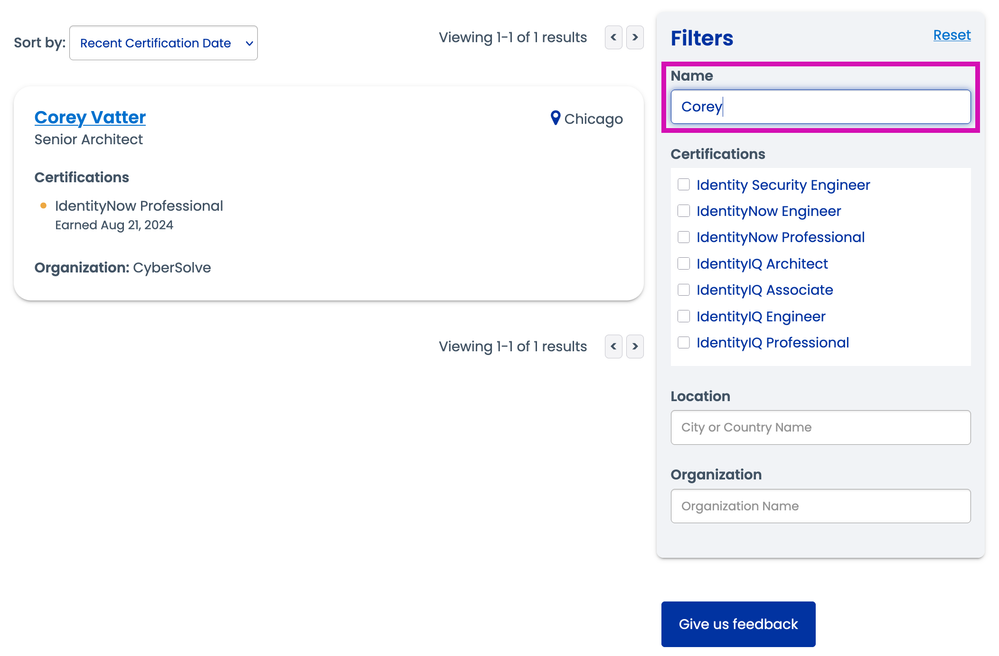Go to next page using top arrow
This screenshot has height=656, width=999.
click(635, 38)
